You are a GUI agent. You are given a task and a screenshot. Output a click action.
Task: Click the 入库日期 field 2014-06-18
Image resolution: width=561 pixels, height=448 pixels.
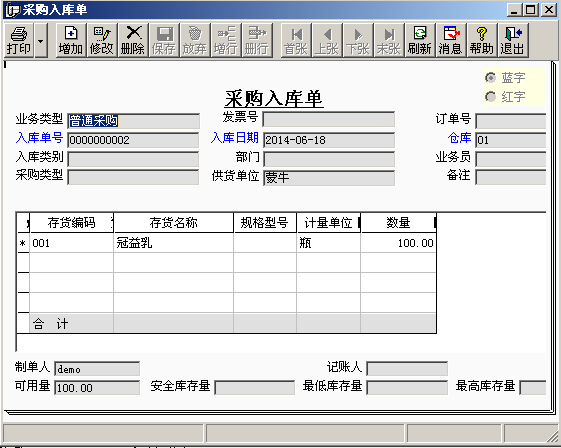point(329,140)
